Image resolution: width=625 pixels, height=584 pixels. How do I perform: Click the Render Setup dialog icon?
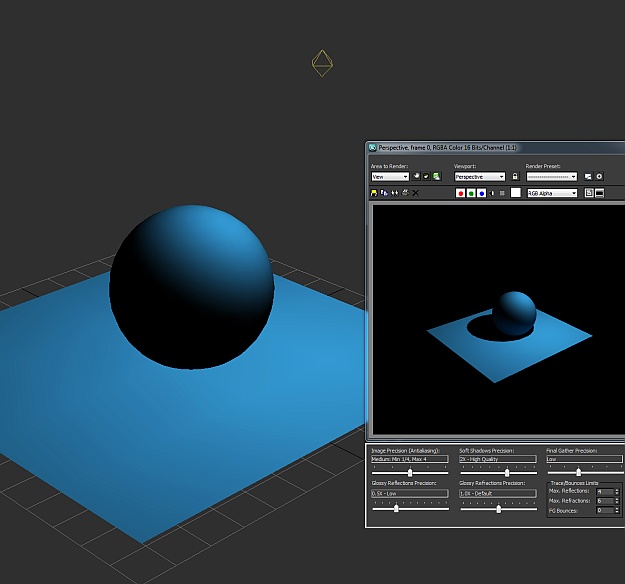click(x=588, y=177)
